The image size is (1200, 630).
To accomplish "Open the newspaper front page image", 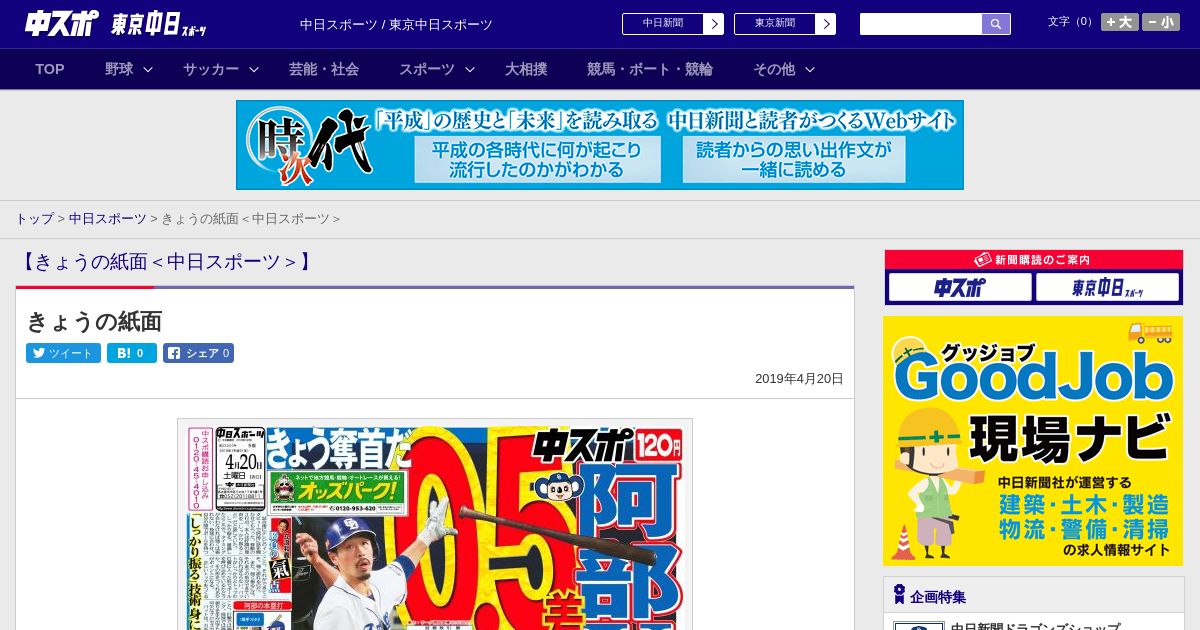I will [435, 524].
